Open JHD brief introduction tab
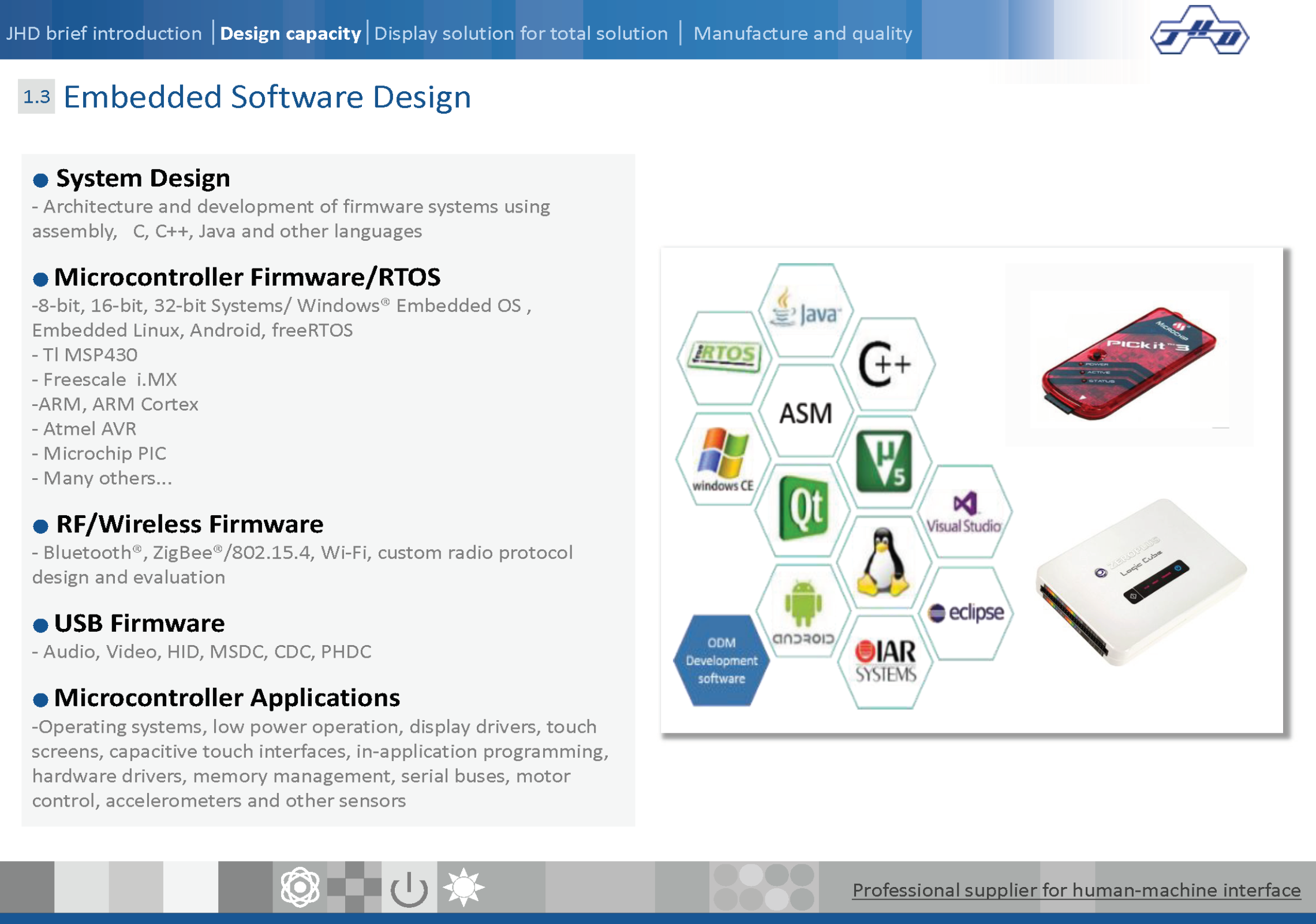This screenshot has height=924, width=1316. click(104, 33)
